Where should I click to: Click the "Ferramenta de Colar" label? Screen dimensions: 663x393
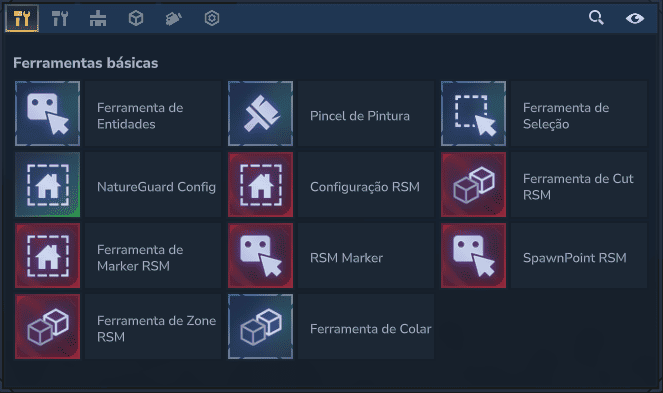[x=371, y=329]
